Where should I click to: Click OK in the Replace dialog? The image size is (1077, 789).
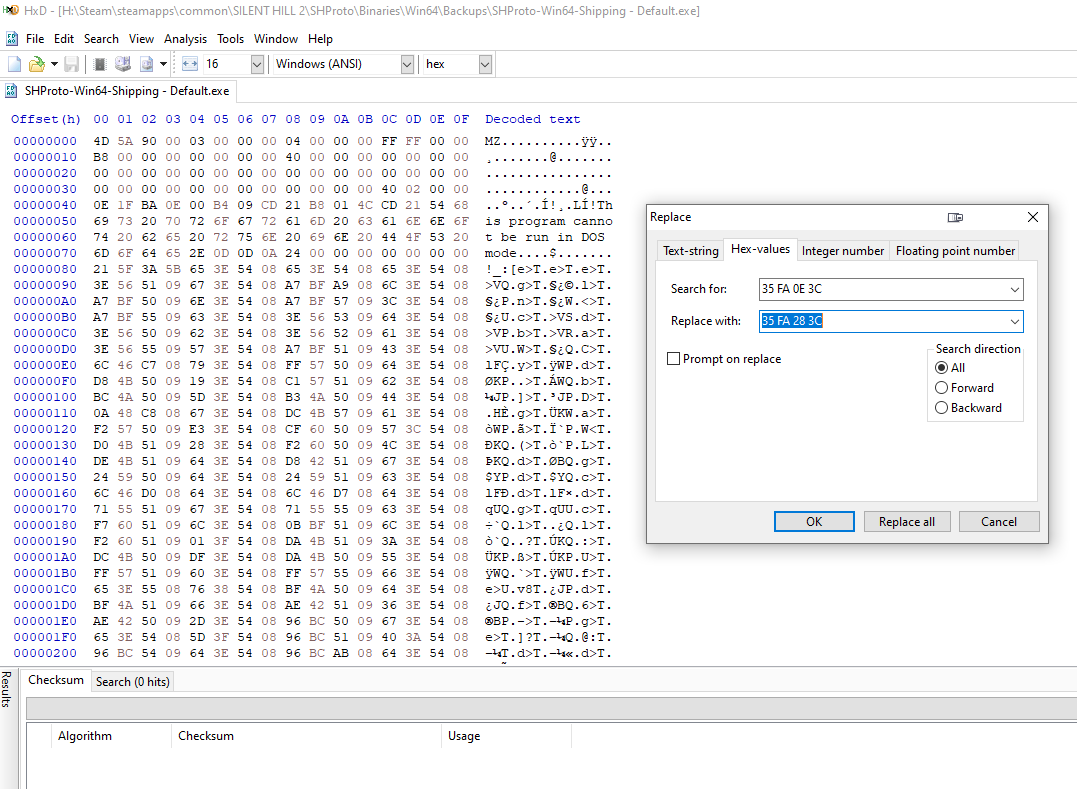814,521
